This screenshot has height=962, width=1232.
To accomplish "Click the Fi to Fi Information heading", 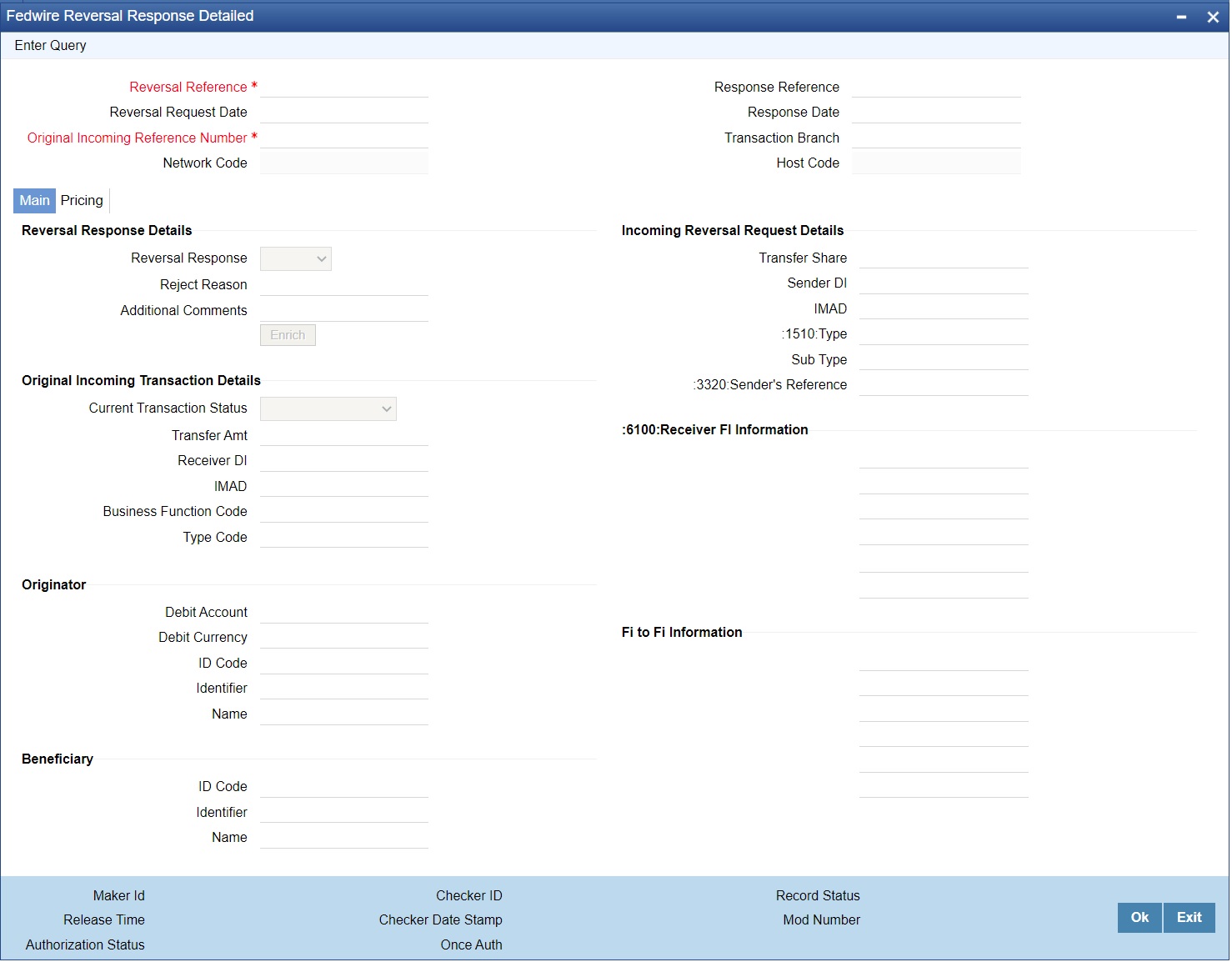I will coord(682,633).
